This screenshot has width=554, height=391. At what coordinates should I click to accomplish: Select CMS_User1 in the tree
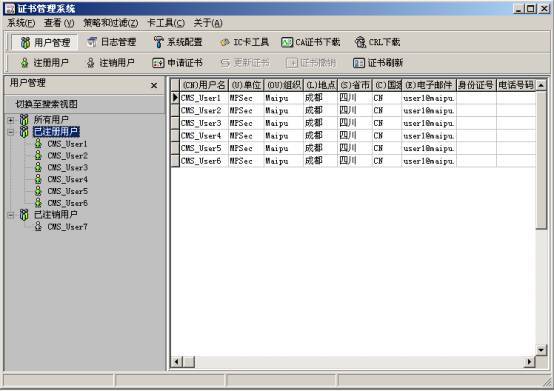[x=67, y=144]
